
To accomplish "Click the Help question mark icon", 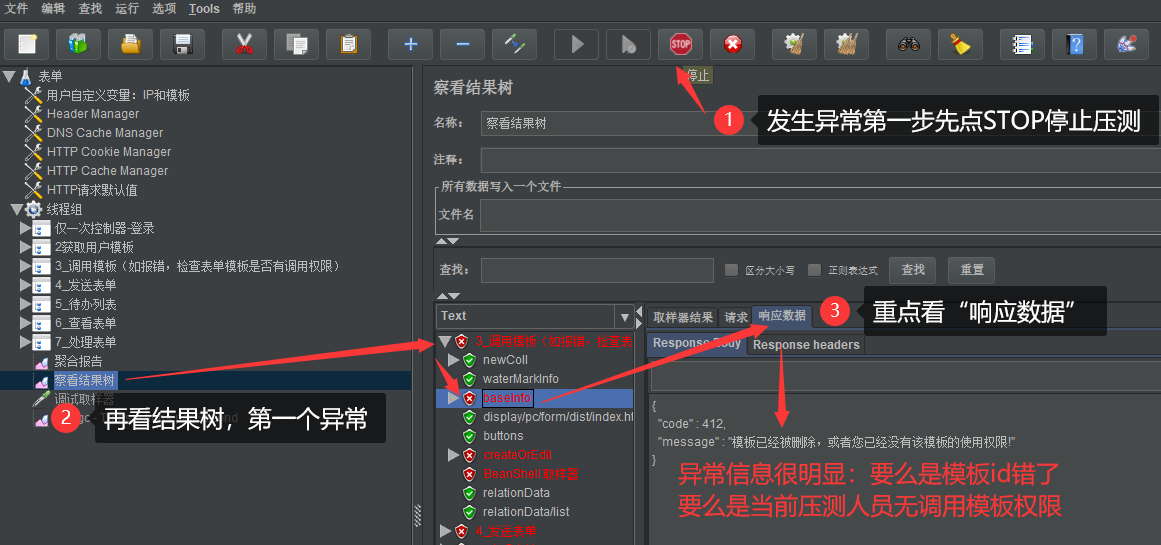I will coord(1074,44).
